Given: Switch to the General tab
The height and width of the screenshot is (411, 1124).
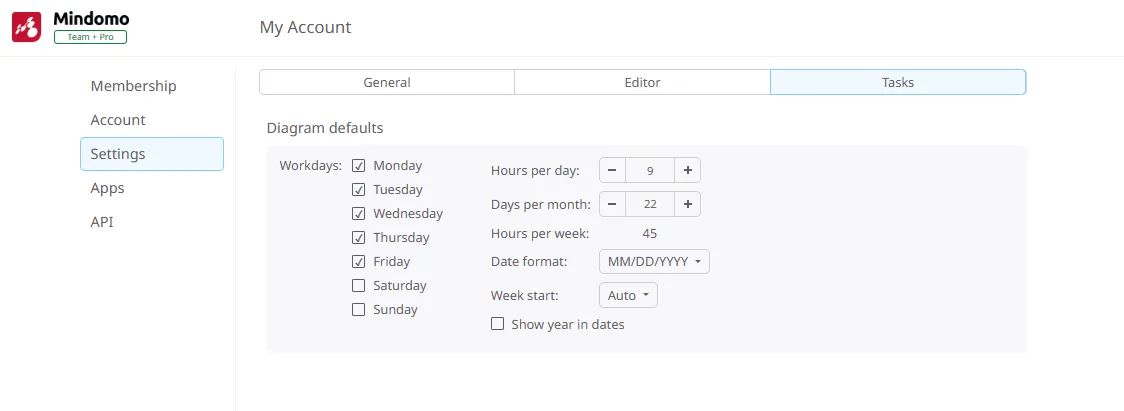Looking at the screenshot, I should coord(387,82).
